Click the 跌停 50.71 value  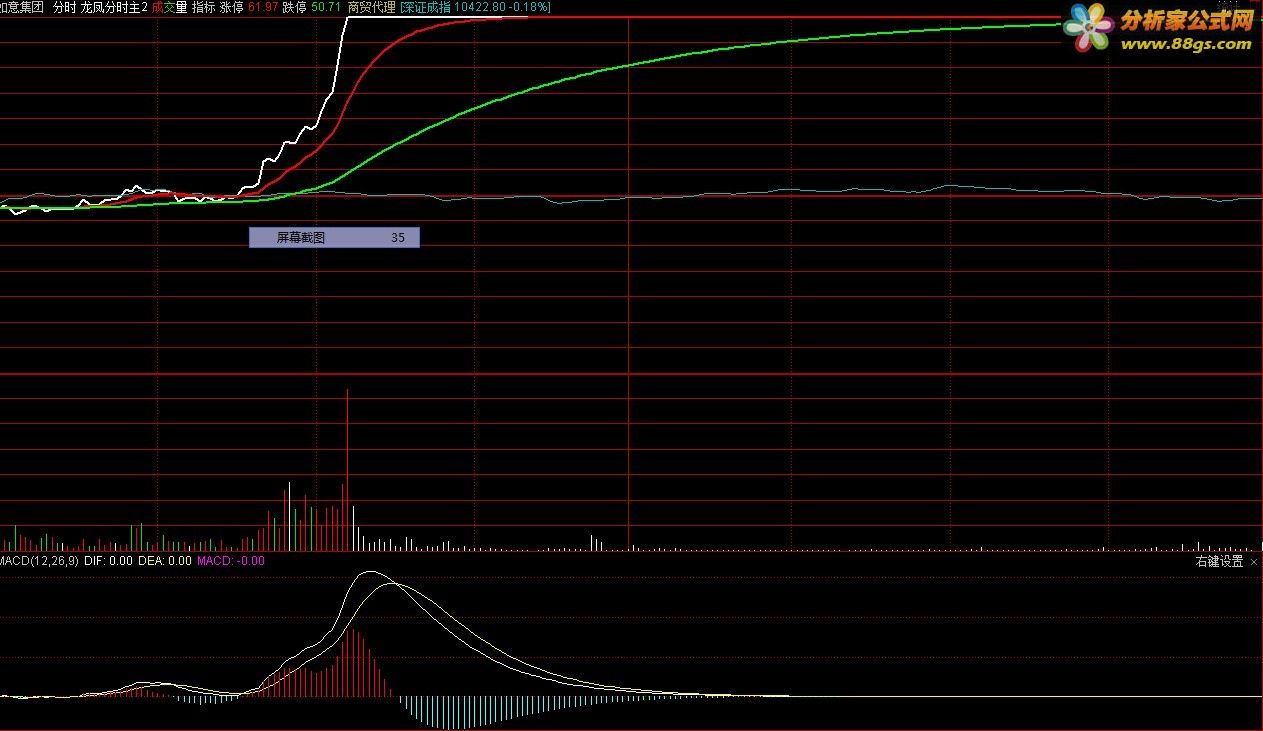point(313,7)
